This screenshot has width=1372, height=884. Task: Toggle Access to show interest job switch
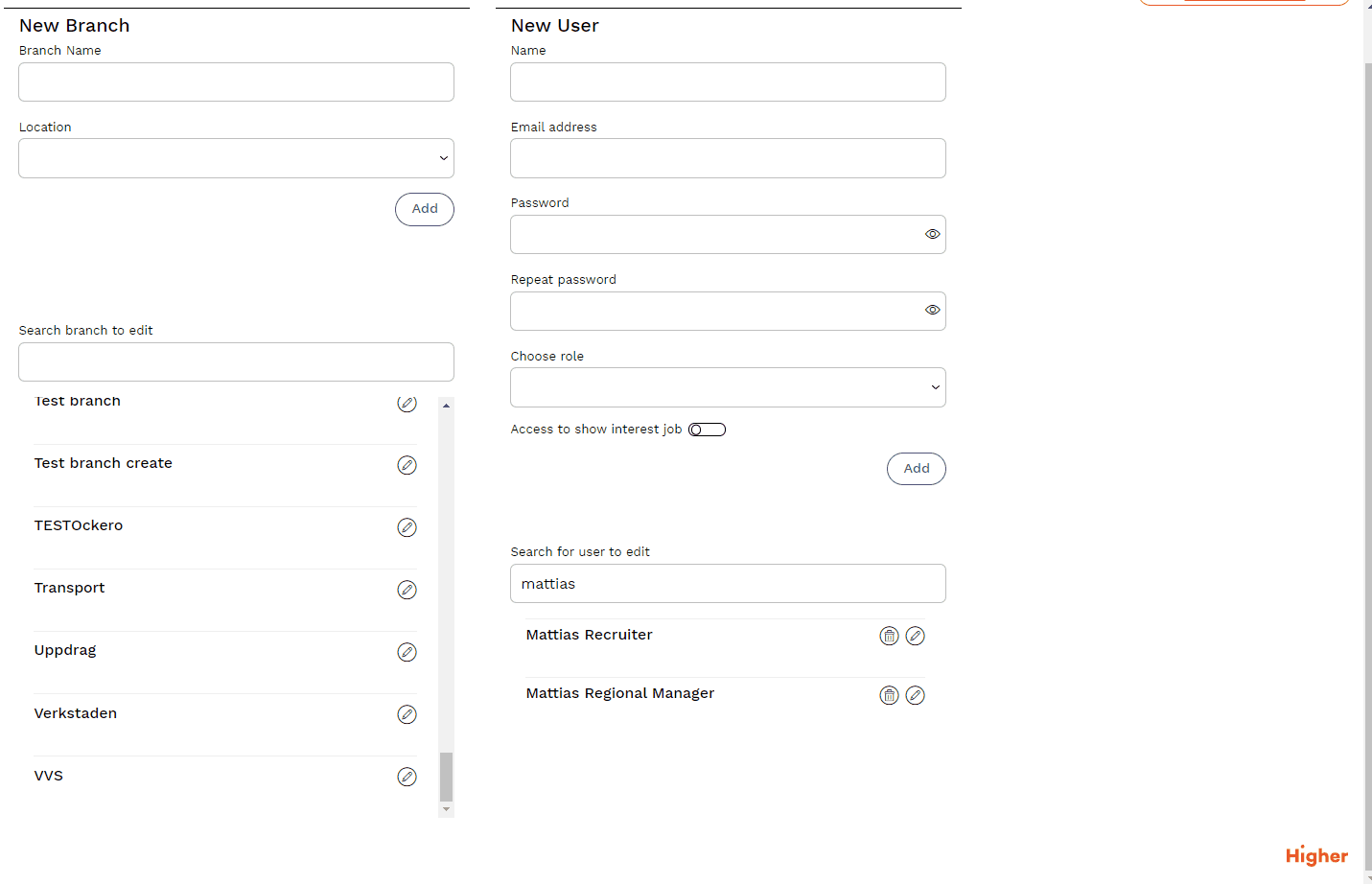(x=707, y=430)
